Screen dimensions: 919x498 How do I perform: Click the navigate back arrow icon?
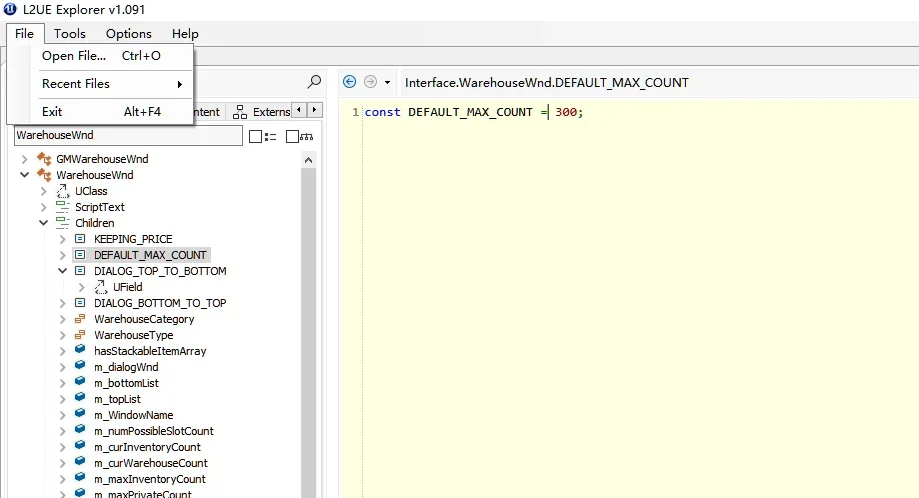click(x=349, y=82)
